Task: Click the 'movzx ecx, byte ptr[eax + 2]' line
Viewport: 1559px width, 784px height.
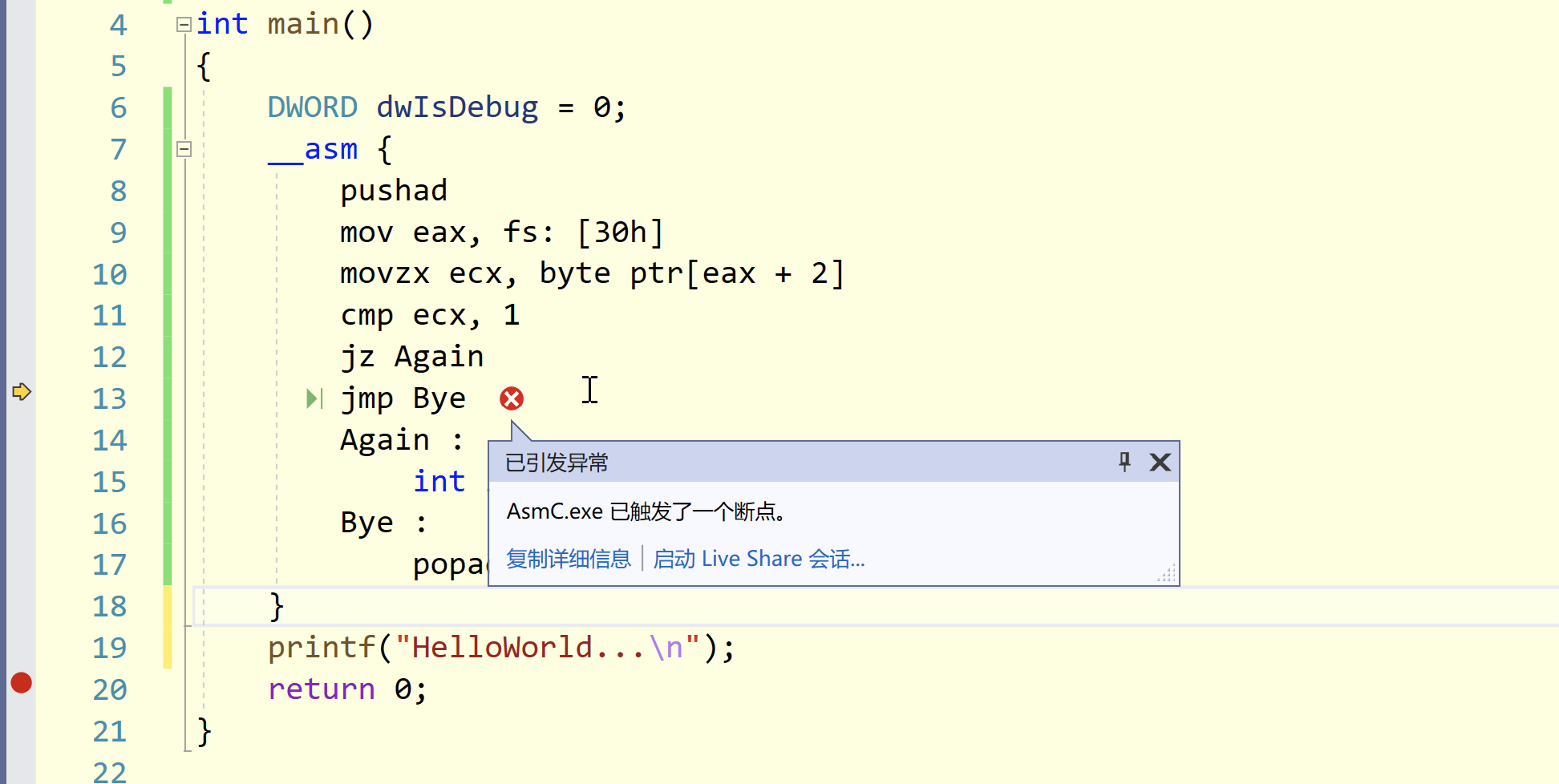Action: [x=593, y=274]
